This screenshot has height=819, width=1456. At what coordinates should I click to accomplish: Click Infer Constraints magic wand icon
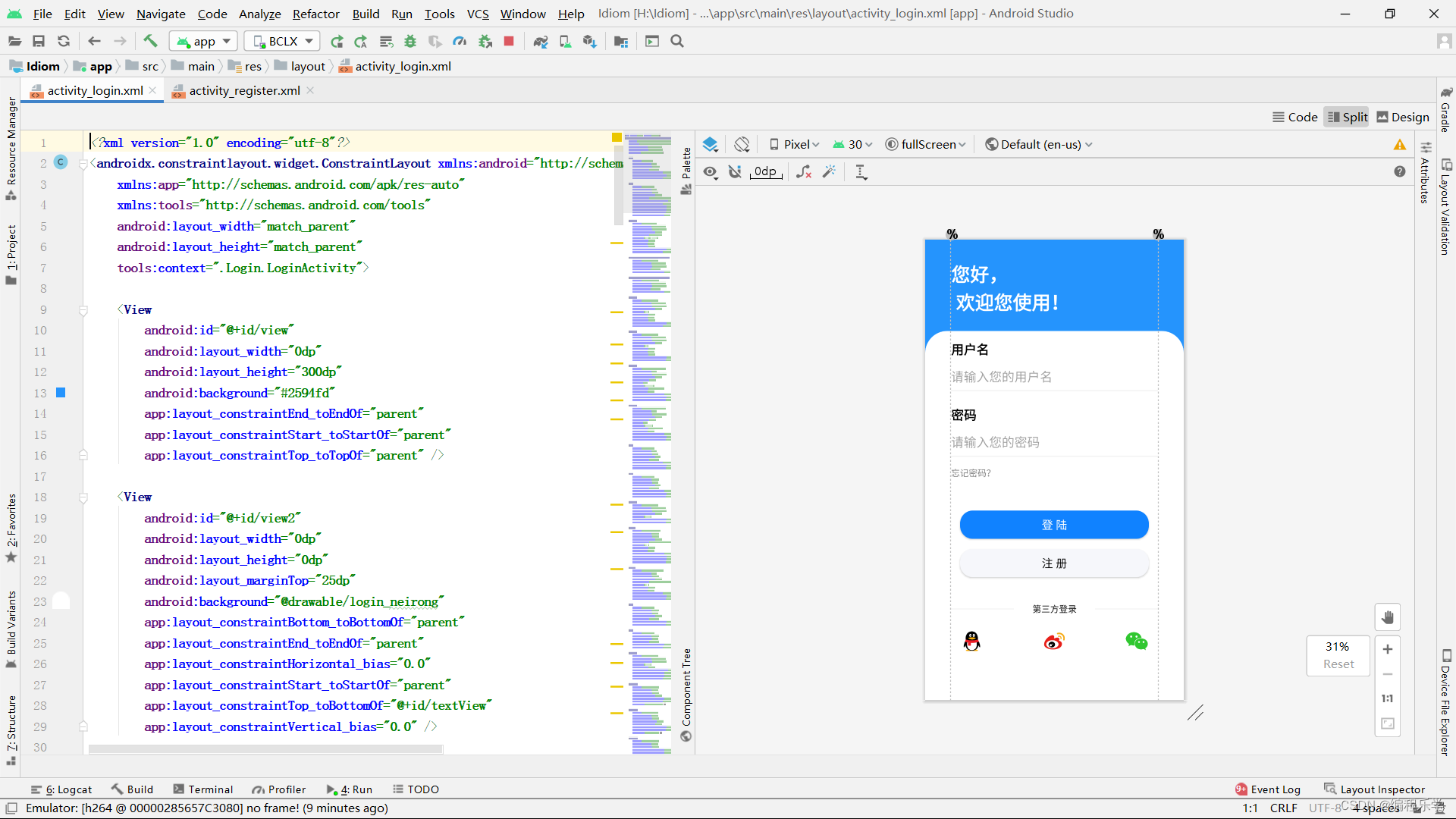pyautogui.click(x=830, y=172)
